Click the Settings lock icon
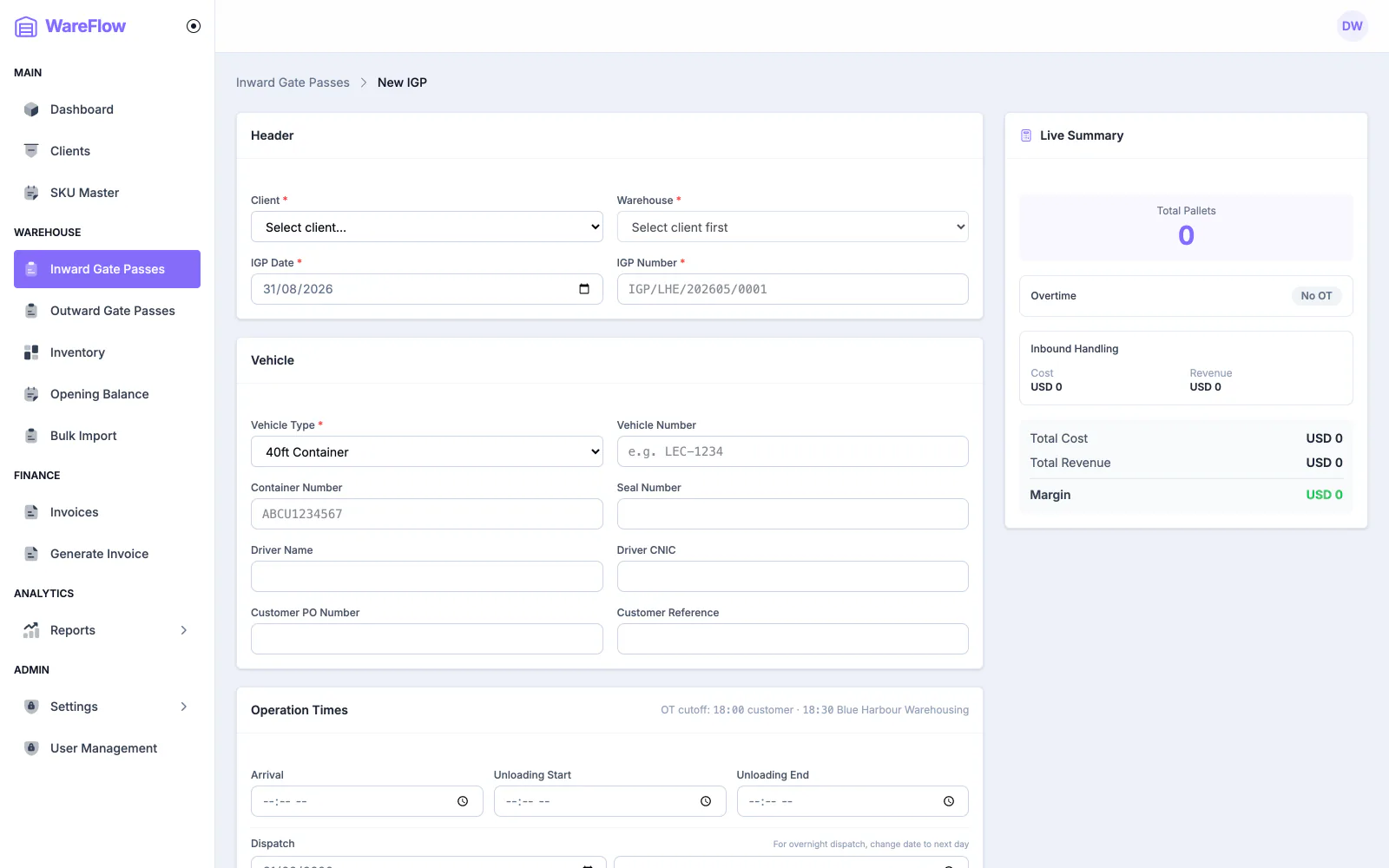1389x868 pixels. pyautogui.click(x=31, y=707)
